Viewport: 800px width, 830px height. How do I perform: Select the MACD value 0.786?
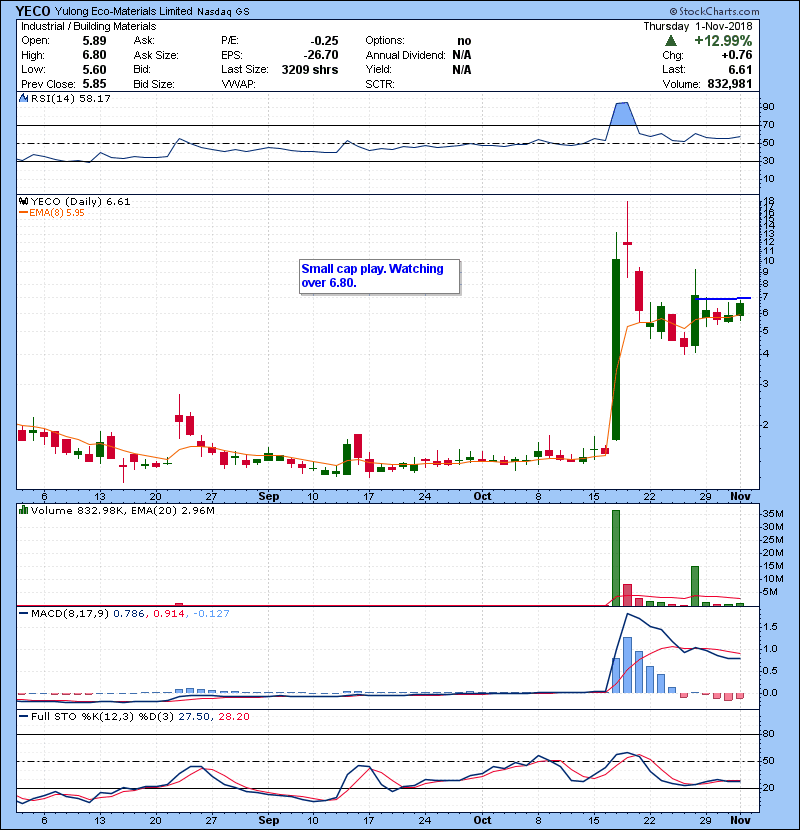coord(129,613)
